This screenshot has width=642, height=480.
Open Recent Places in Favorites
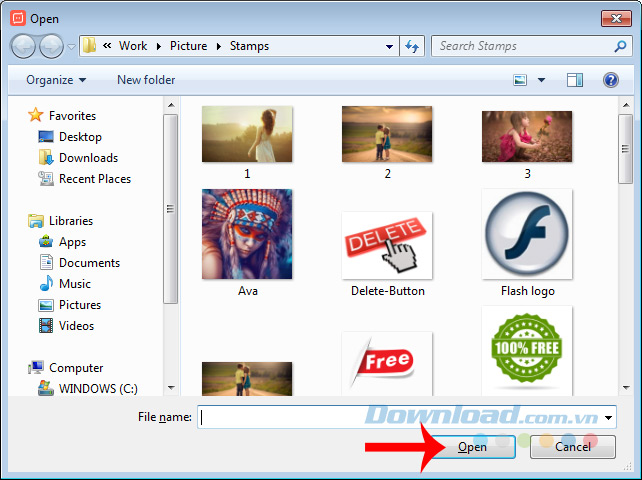[95, 179]
